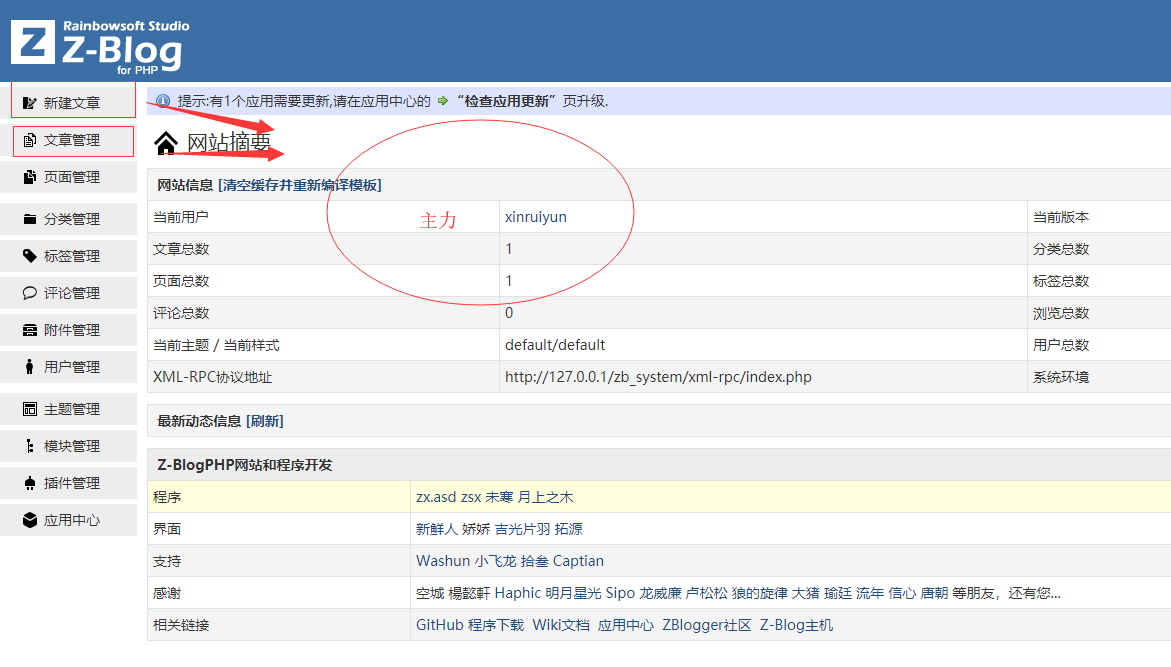
Task: Open Captian support link
Action: 578,561
